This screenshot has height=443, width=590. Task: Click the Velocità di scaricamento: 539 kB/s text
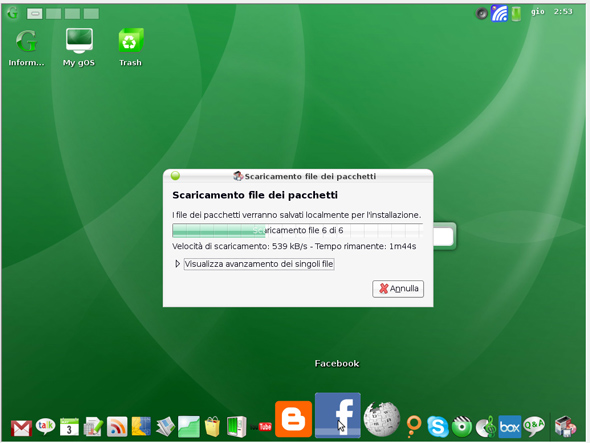240,246
